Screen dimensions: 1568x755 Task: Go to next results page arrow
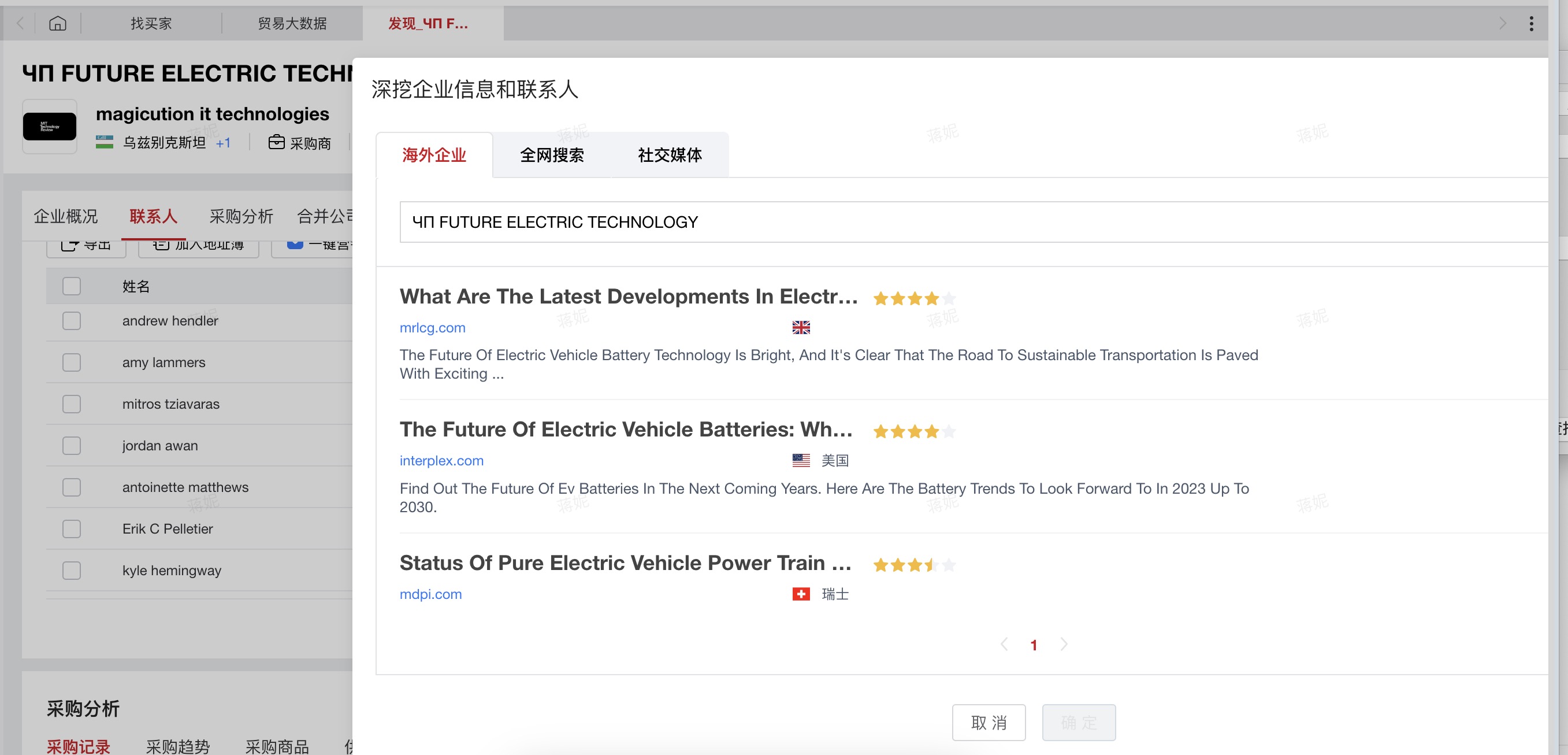click(1064, 644)
